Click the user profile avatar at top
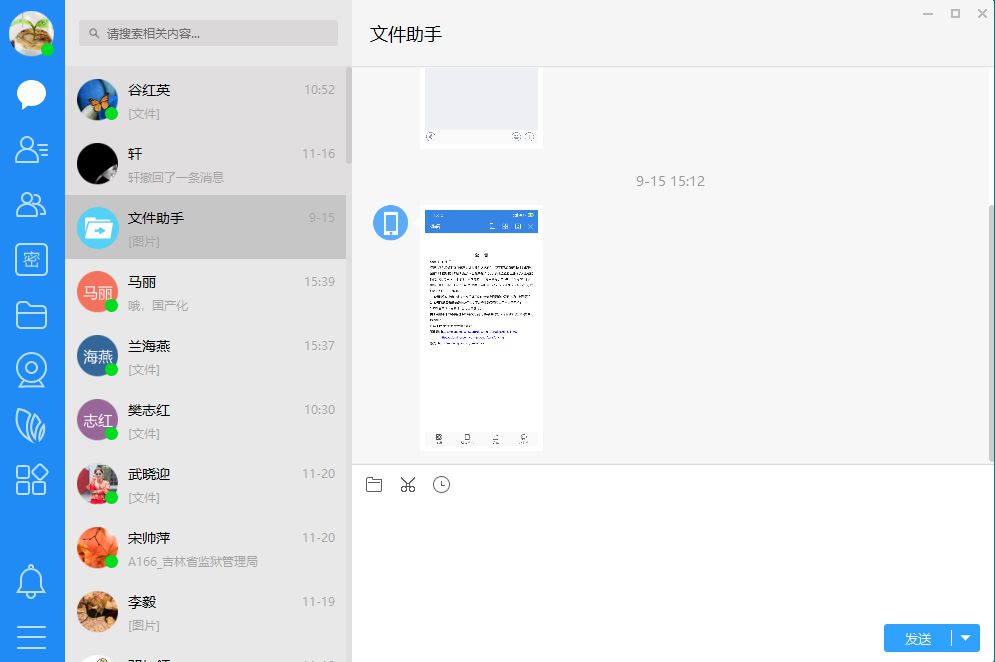The width and height of the screenshot is (995, 662). click(31, 33)
